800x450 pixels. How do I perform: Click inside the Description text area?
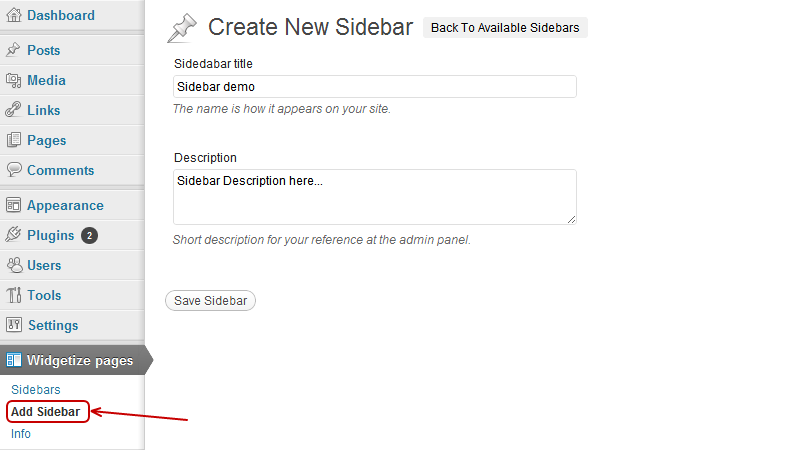[374, 197]
